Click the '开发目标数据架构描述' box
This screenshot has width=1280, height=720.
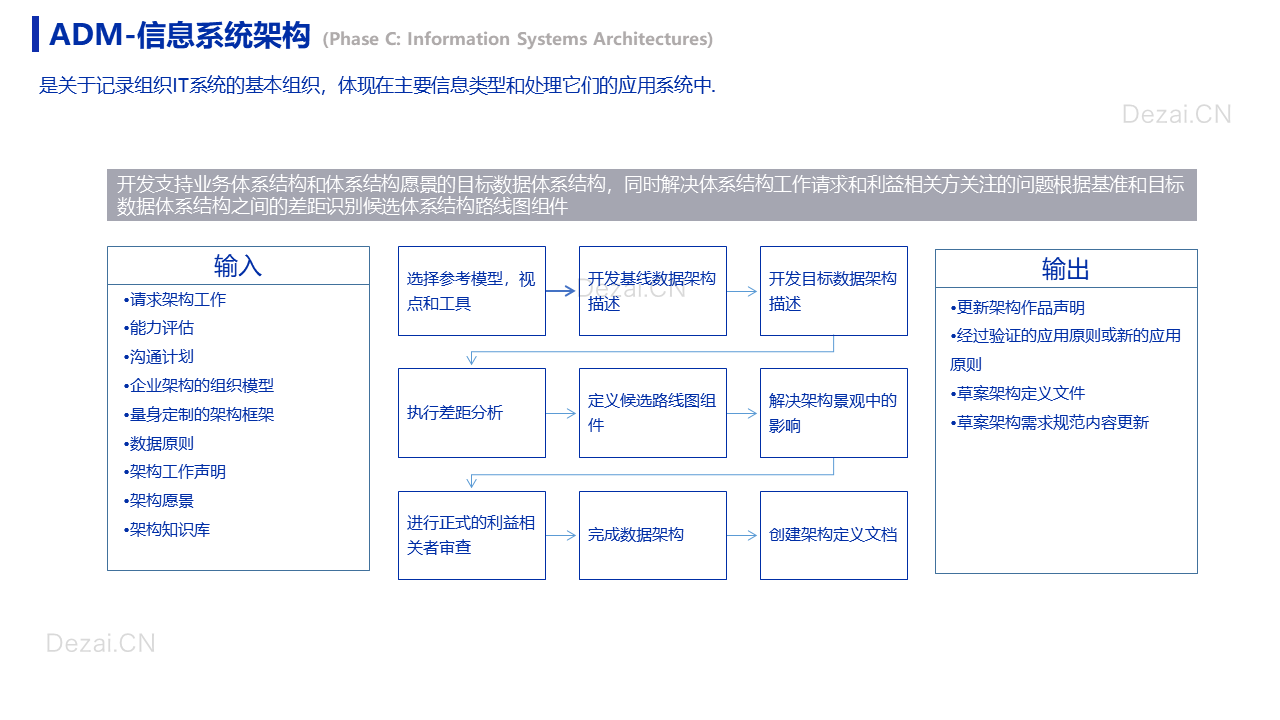pos(834,291)
